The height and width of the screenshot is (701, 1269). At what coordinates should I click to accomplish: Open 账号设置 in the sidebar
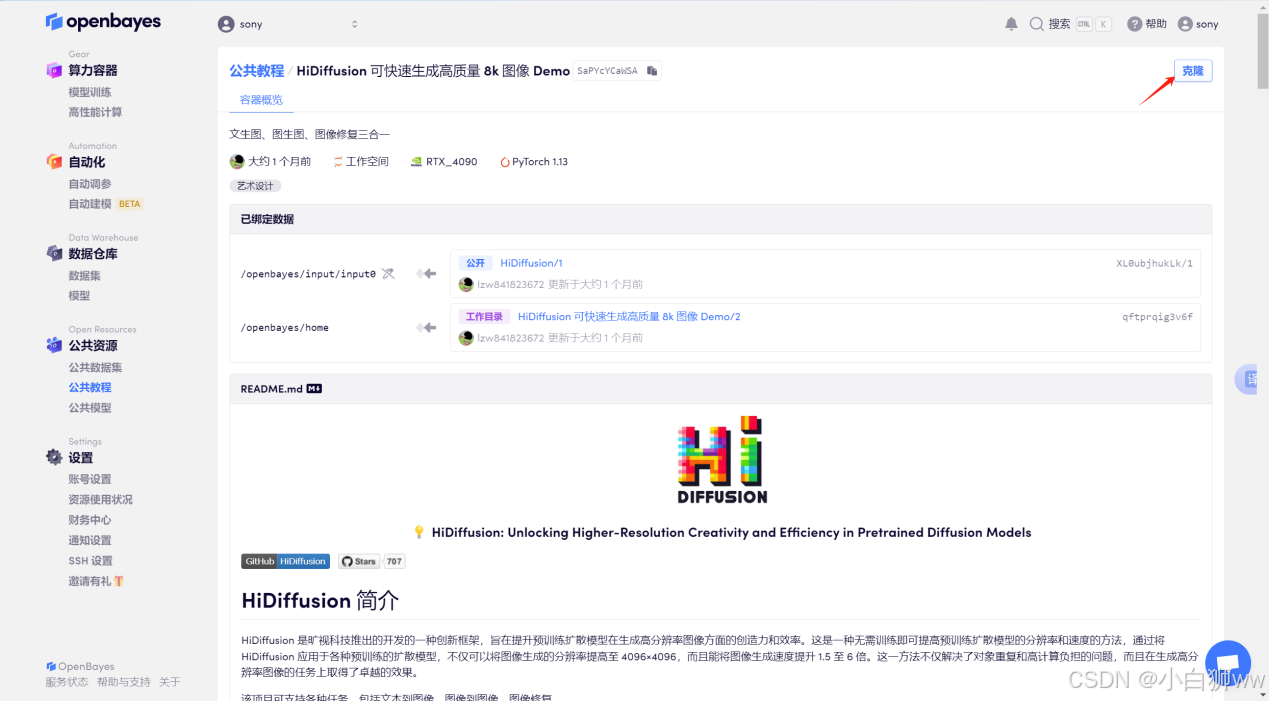pyautogui.click(x=90, y=479)
